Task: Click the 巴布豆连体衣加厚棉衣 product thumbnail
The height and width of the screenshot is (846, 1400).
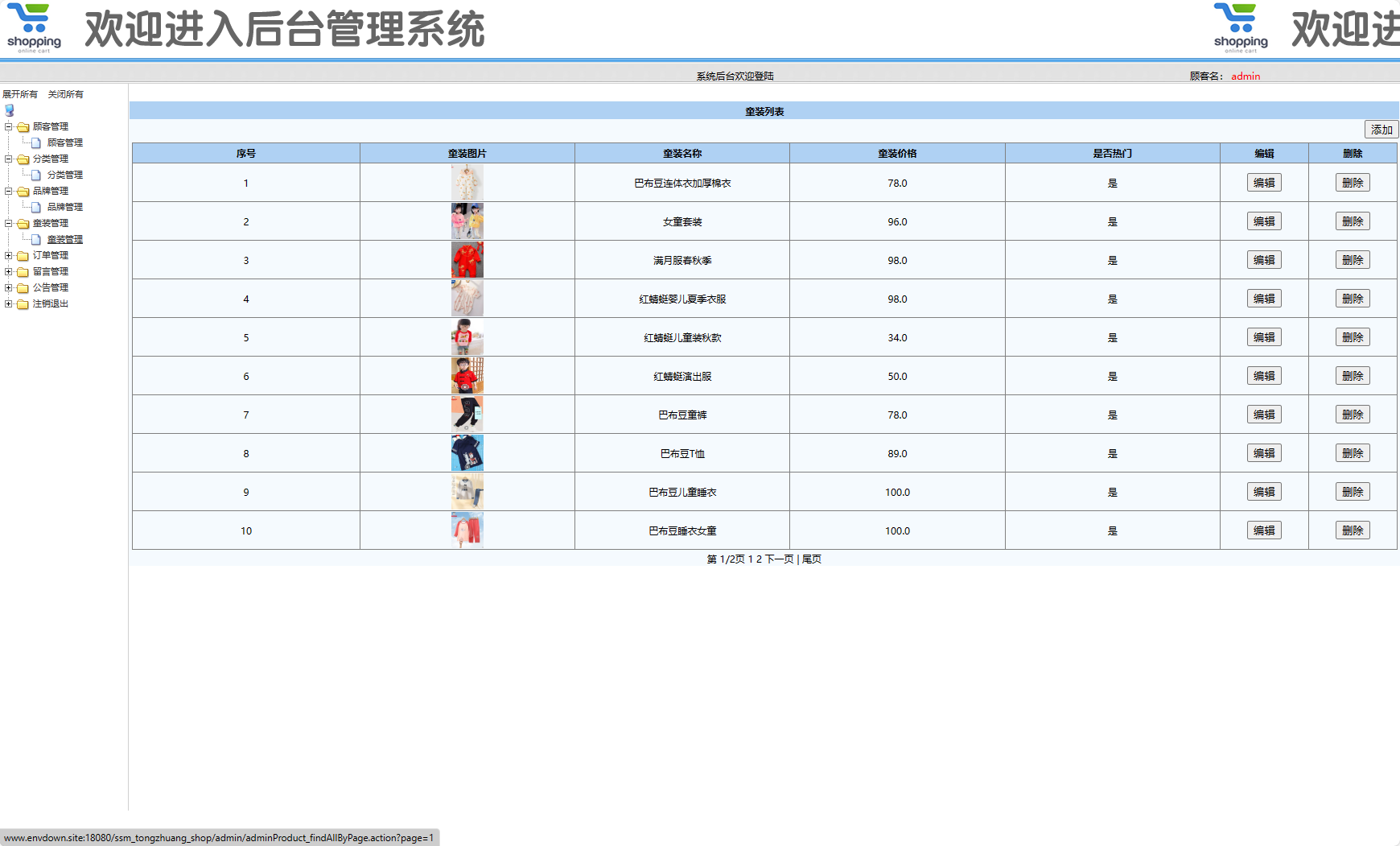Action: [467, 183]
